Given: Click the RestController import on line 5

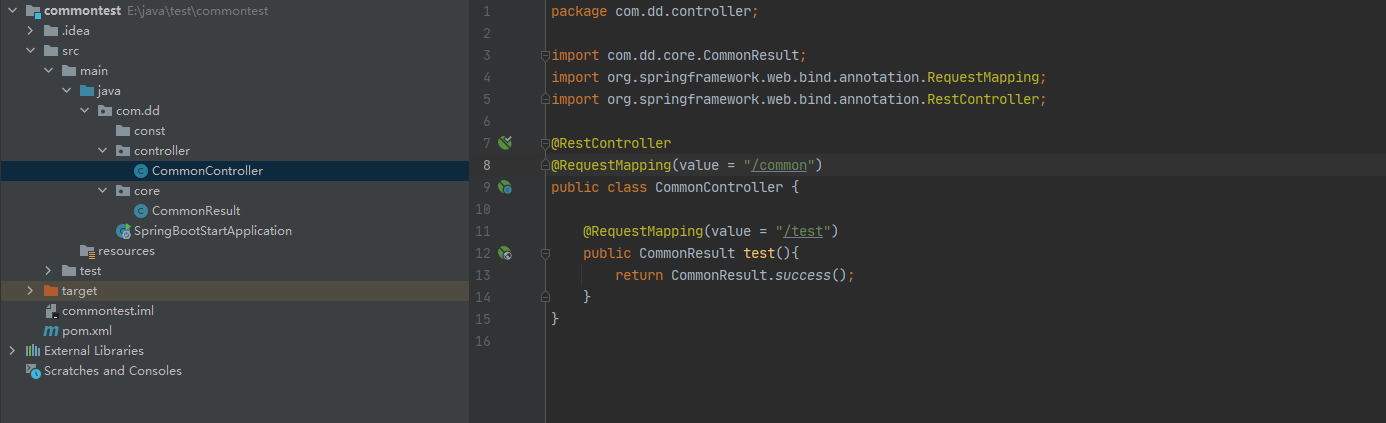Looking at the screenshot, I should coord(799,99).
